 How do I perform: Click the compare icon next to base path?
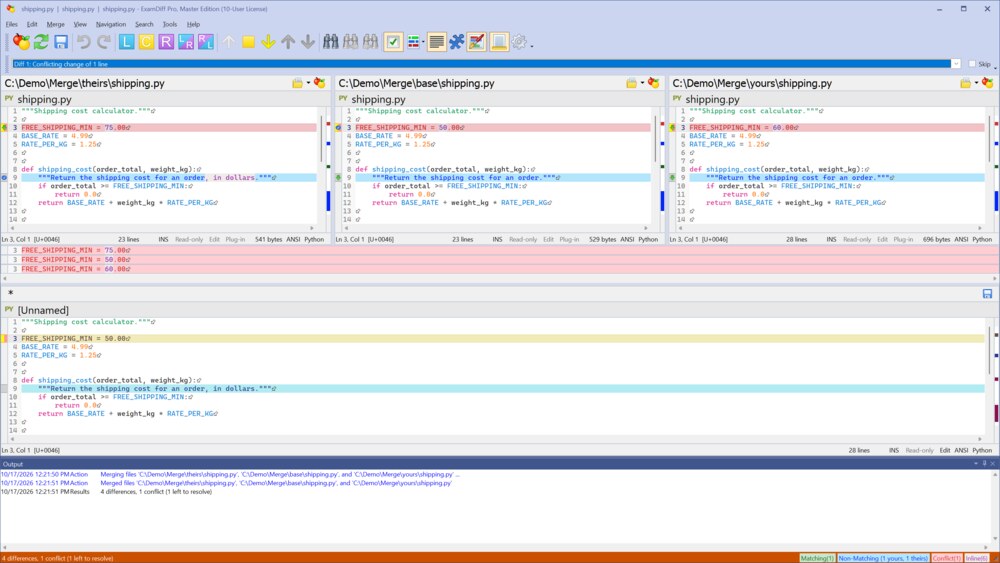[654, 83]
